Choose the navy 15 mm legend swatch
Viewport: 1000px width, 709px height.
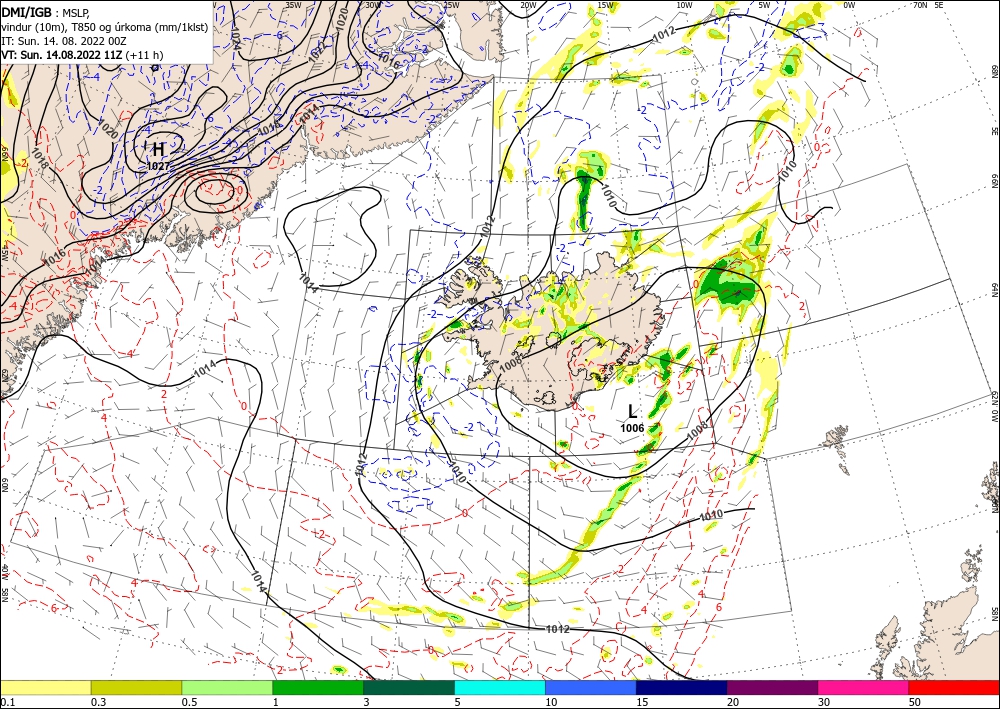pyautogui.click(x=682, y=687)
